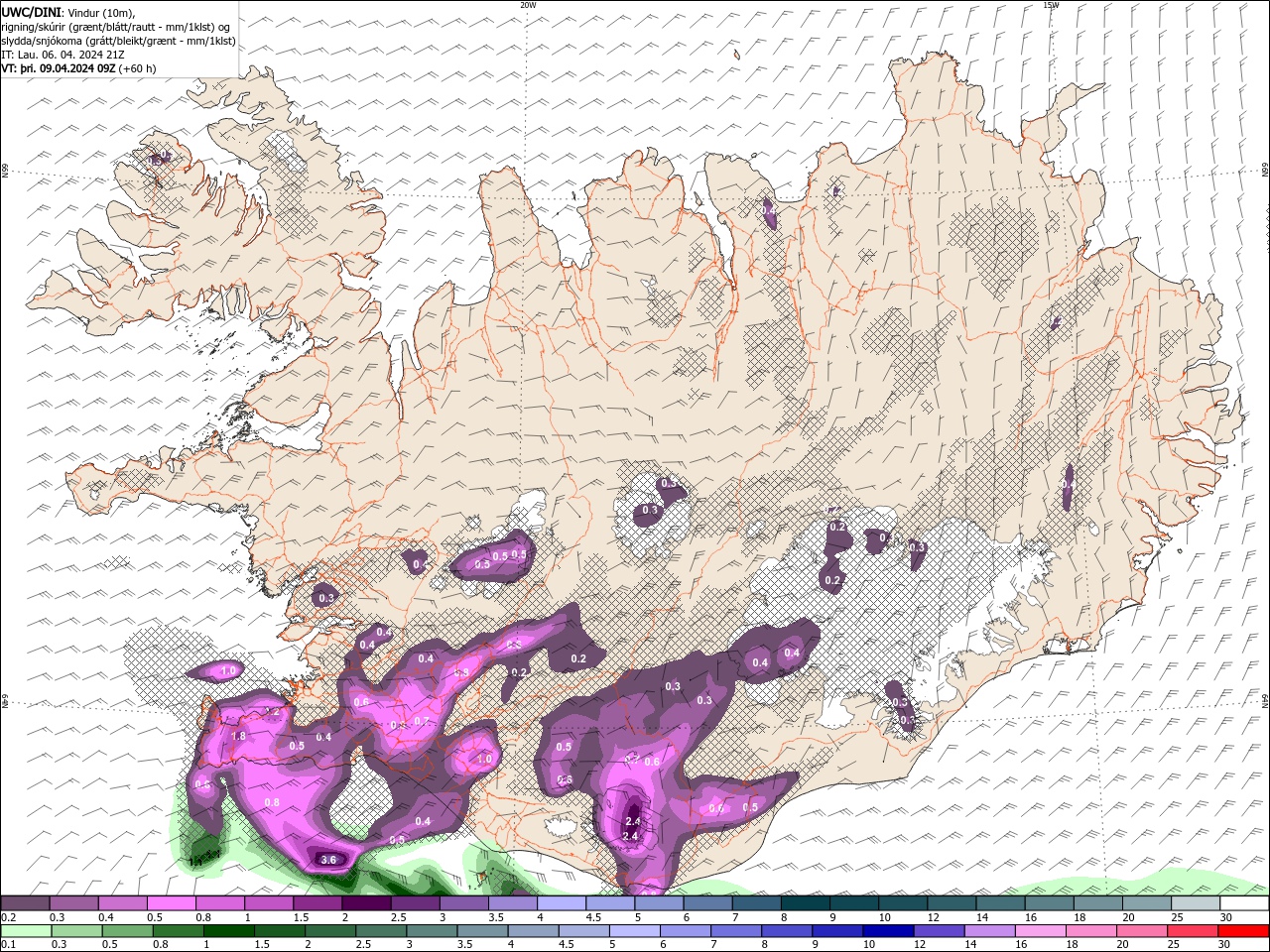
Task: Pick the pale green 0.1 swatch in lower scale
Action: point(26,931)
